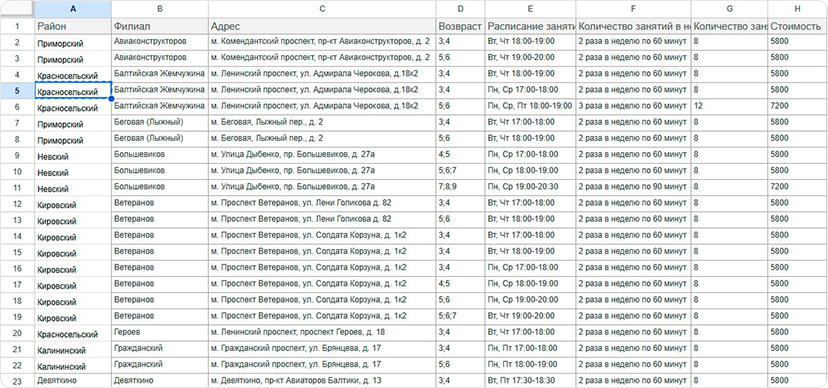Click the Адрес header cell
The image size is (828, 388).
322,26
